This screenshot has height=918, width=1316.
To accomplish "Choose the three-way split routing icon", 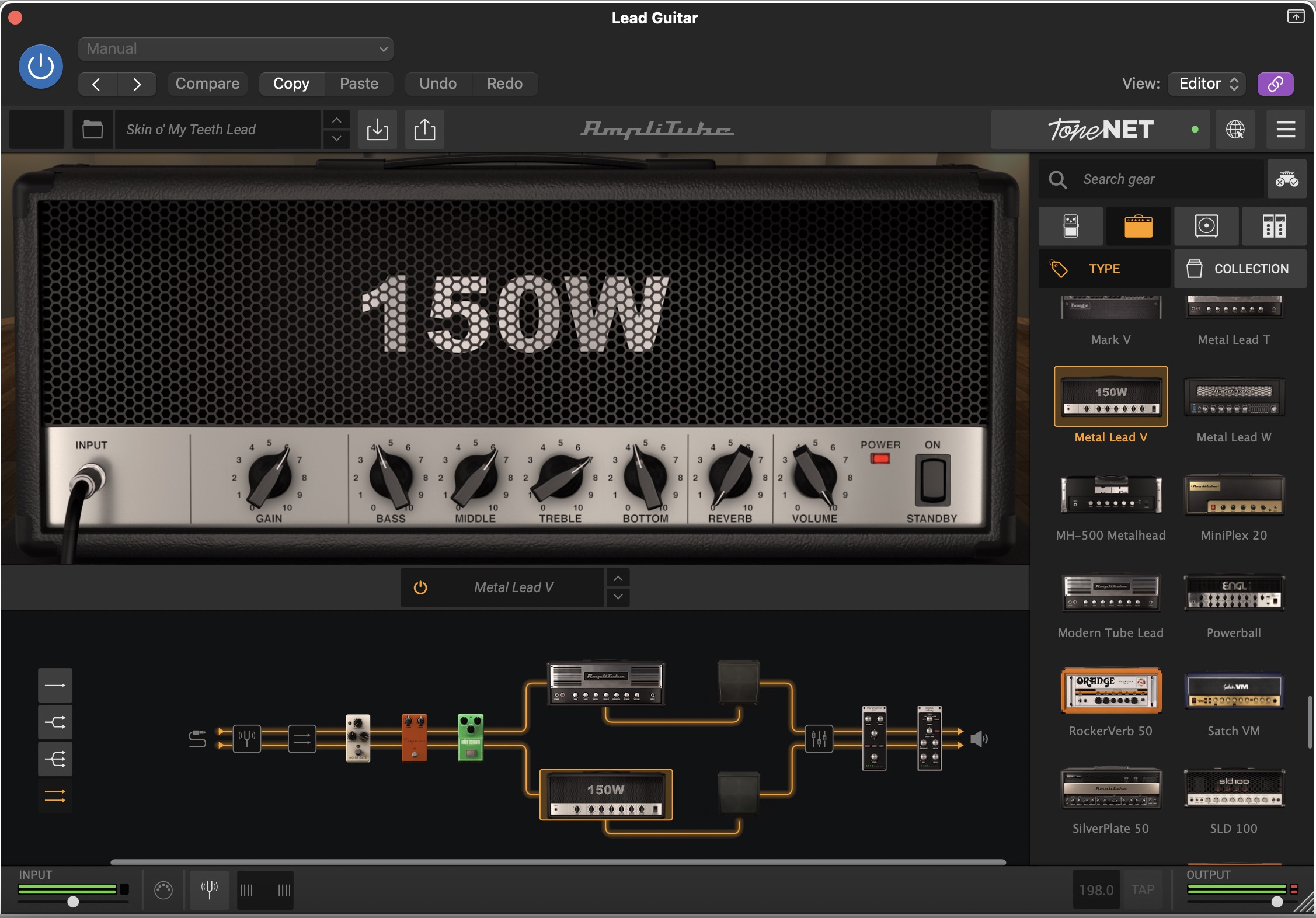I will click(x=55, y=759).
